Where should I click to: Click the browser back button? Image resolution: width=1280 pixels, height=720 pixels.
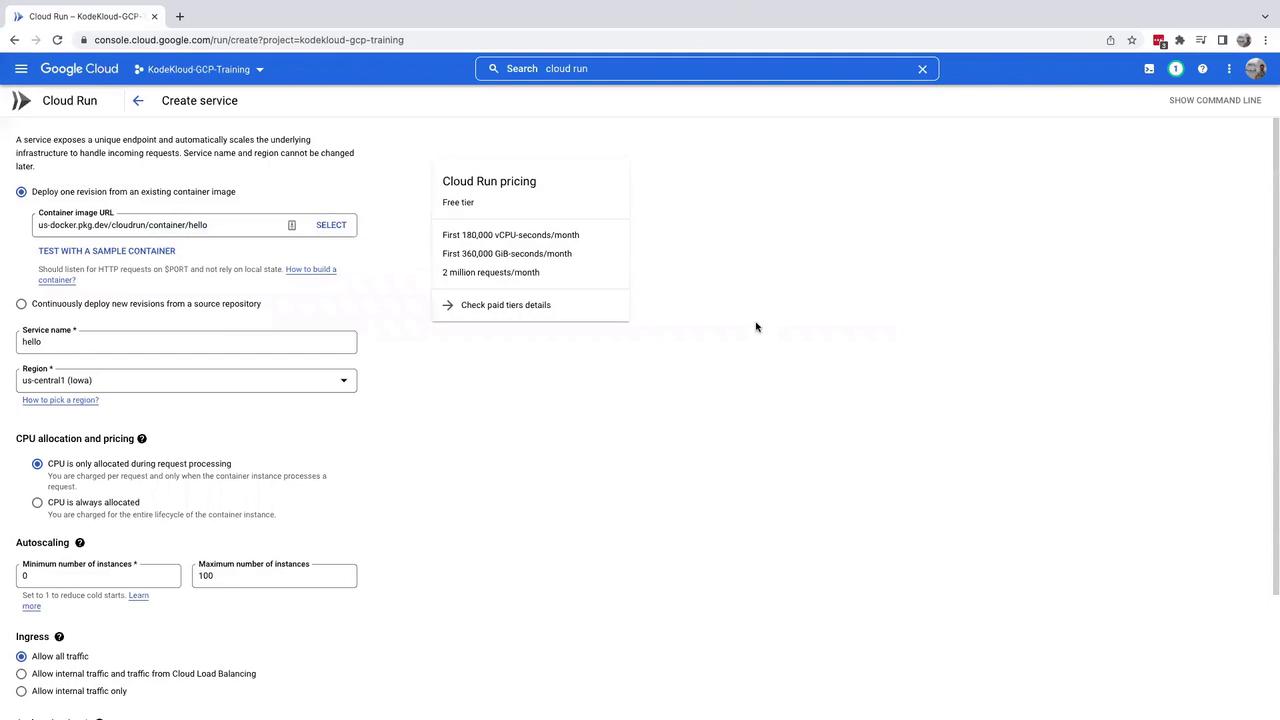[x=14, y=40]
